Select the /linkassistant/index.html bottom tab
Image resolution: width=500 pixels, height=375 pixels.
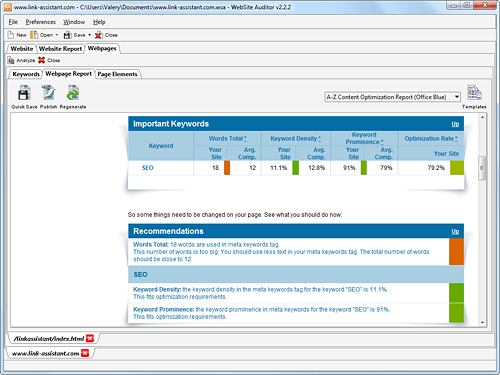(49, 339)
